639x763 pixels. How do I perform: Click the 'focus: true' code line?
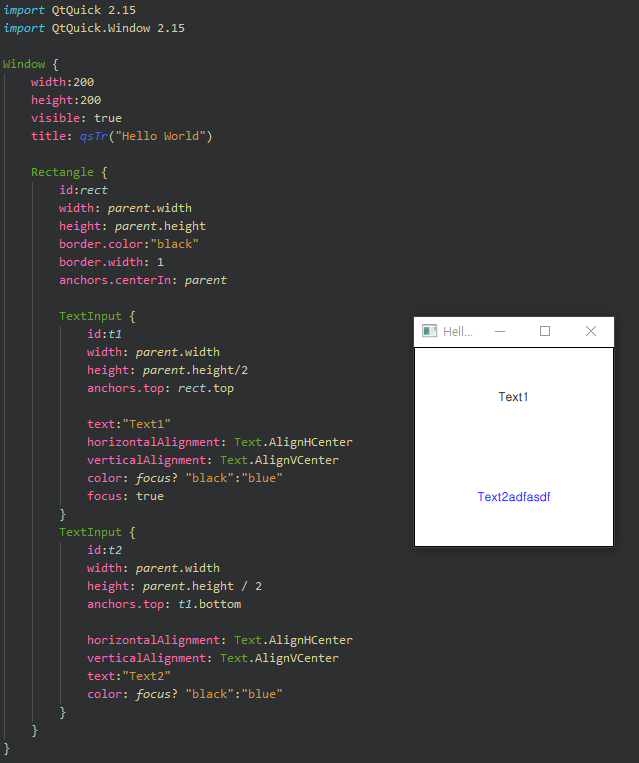(126, 496)
